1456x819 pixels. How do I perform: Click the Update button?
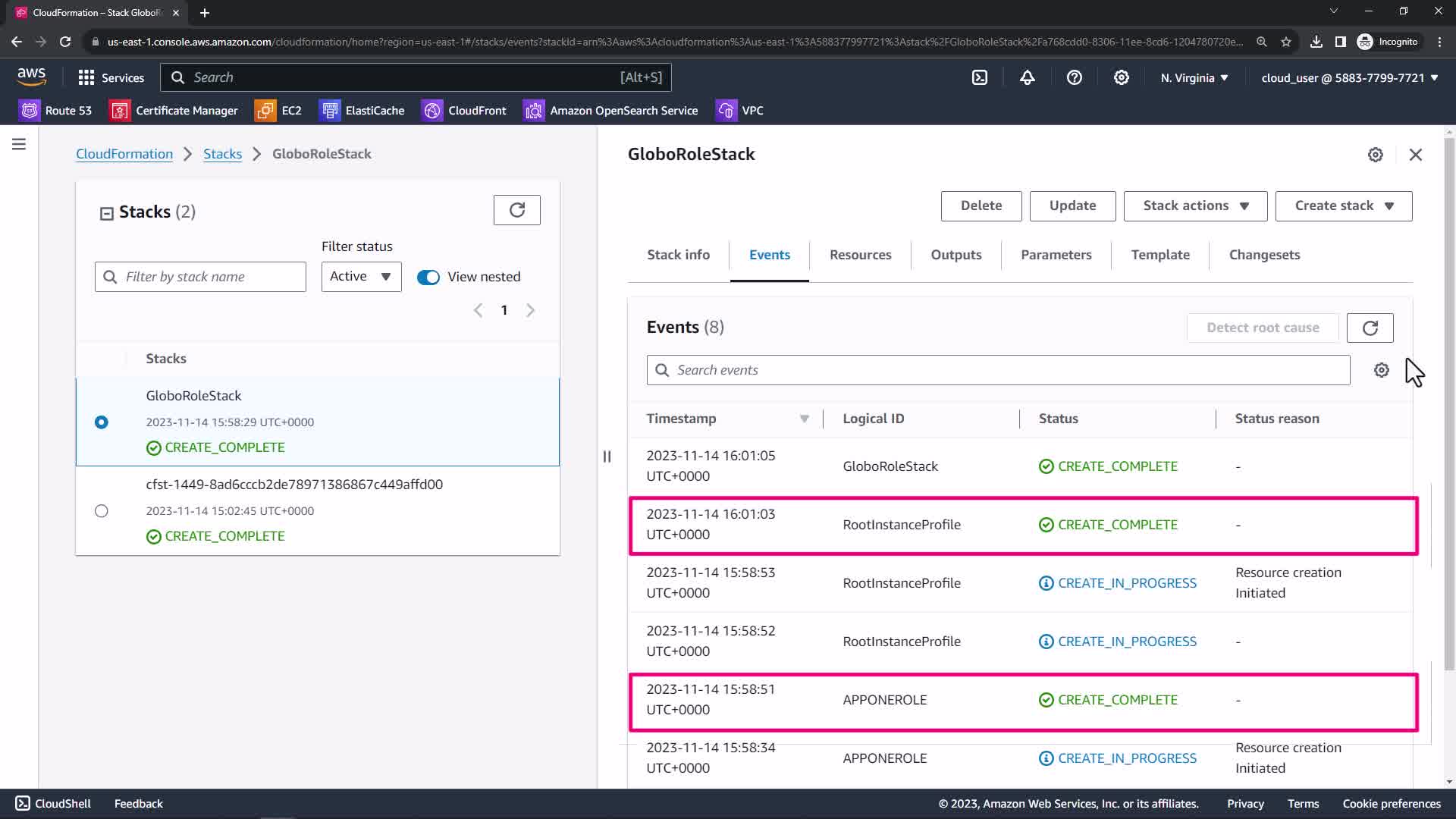click(x=1072, y=206)
